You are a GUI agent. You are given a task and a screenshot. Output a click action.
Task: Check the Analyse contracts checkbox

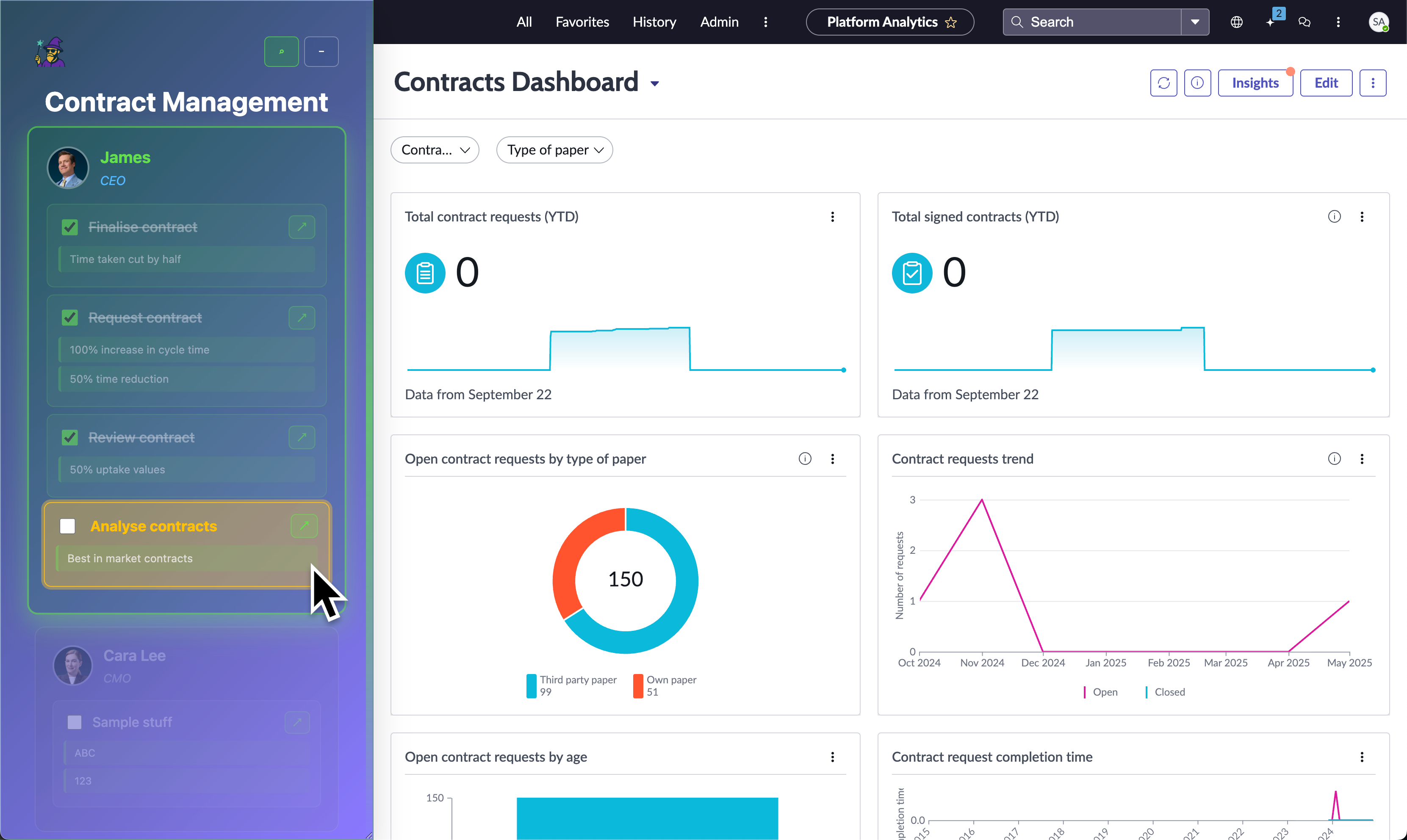tap(67, 526)
